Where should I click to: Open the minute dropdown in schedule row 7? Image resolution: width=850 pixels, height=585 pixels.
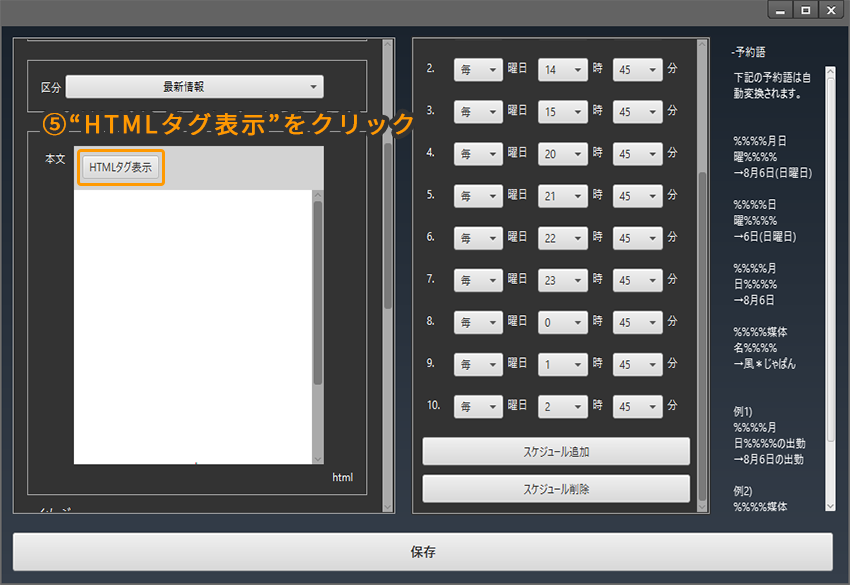[638, 280]
